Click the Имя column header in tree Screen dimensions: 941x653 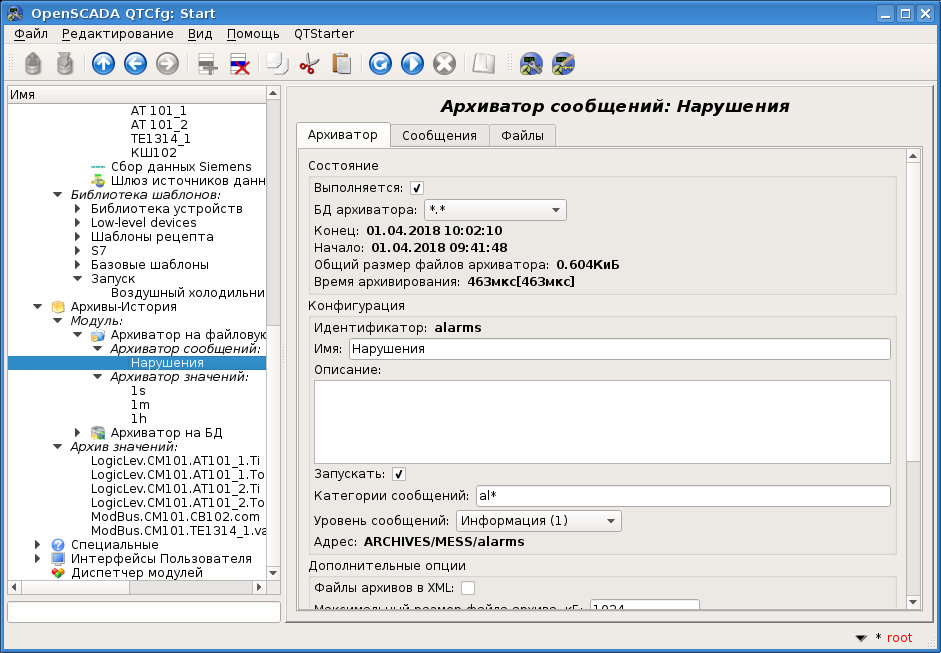coord(136,95)
